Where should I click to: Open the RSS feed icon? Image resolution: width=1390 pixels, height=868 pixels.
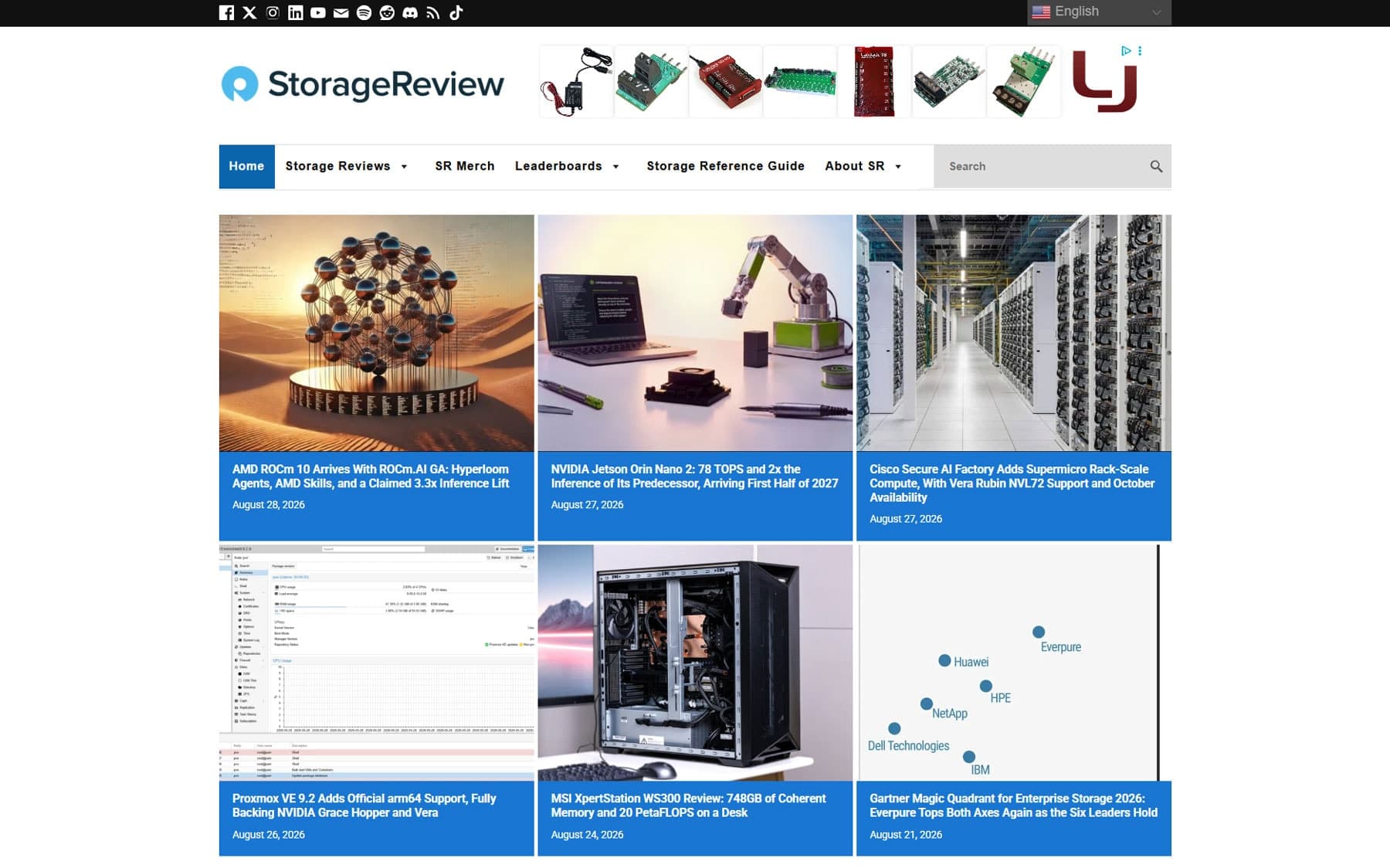[432, 12]
